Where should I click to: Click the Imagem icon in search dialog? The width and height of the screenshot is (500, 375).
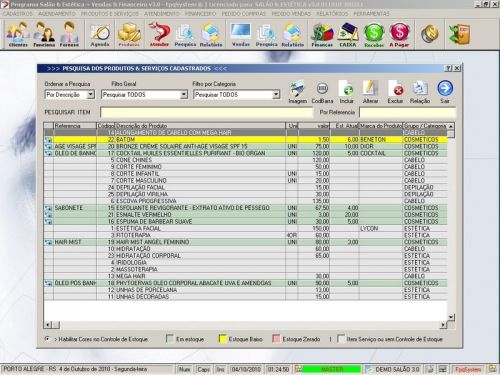[297, 92]
